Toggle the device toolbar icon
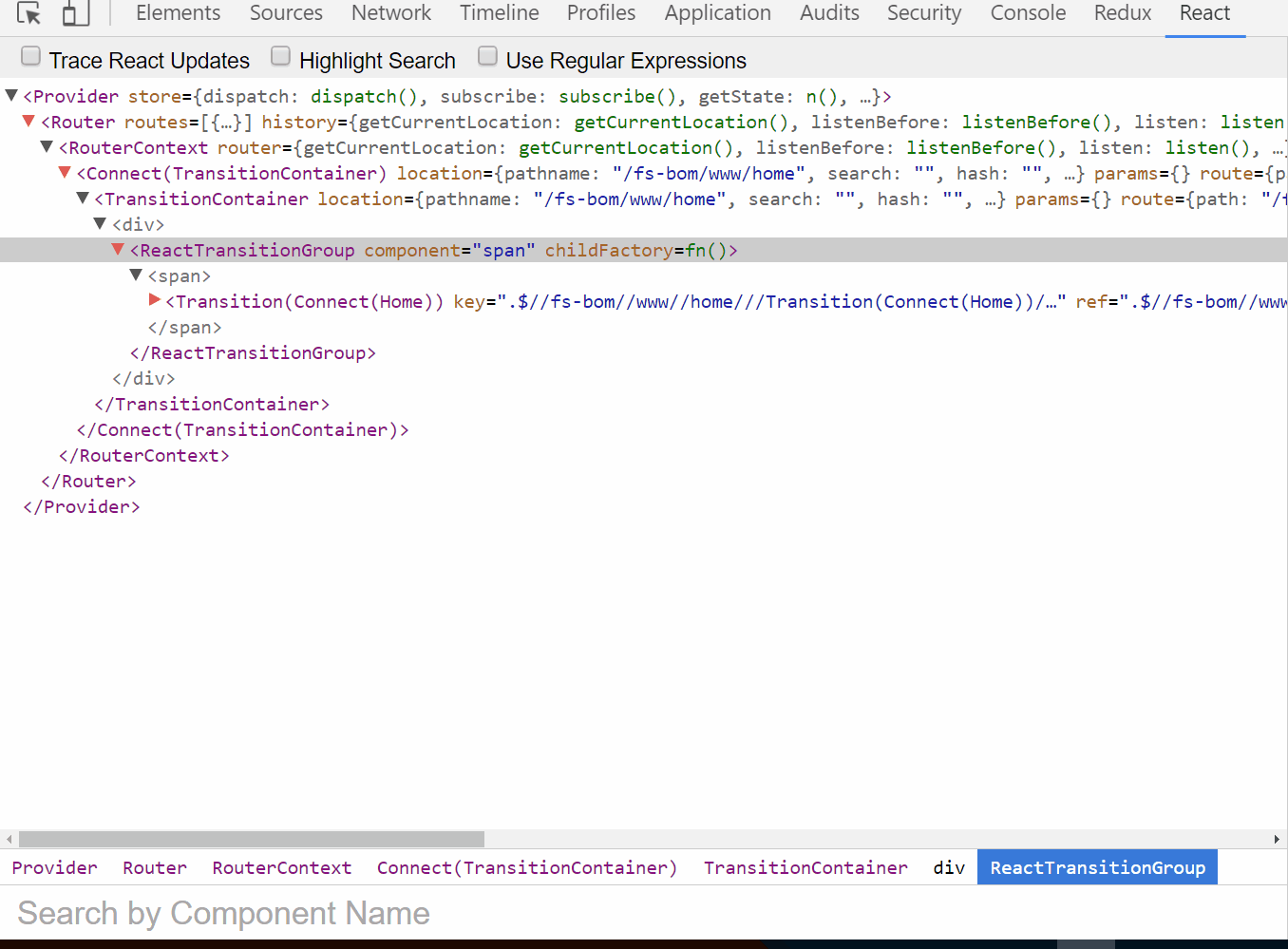Screen dimensions: 1288x949 pyautogui.click(x=75, y=13)
